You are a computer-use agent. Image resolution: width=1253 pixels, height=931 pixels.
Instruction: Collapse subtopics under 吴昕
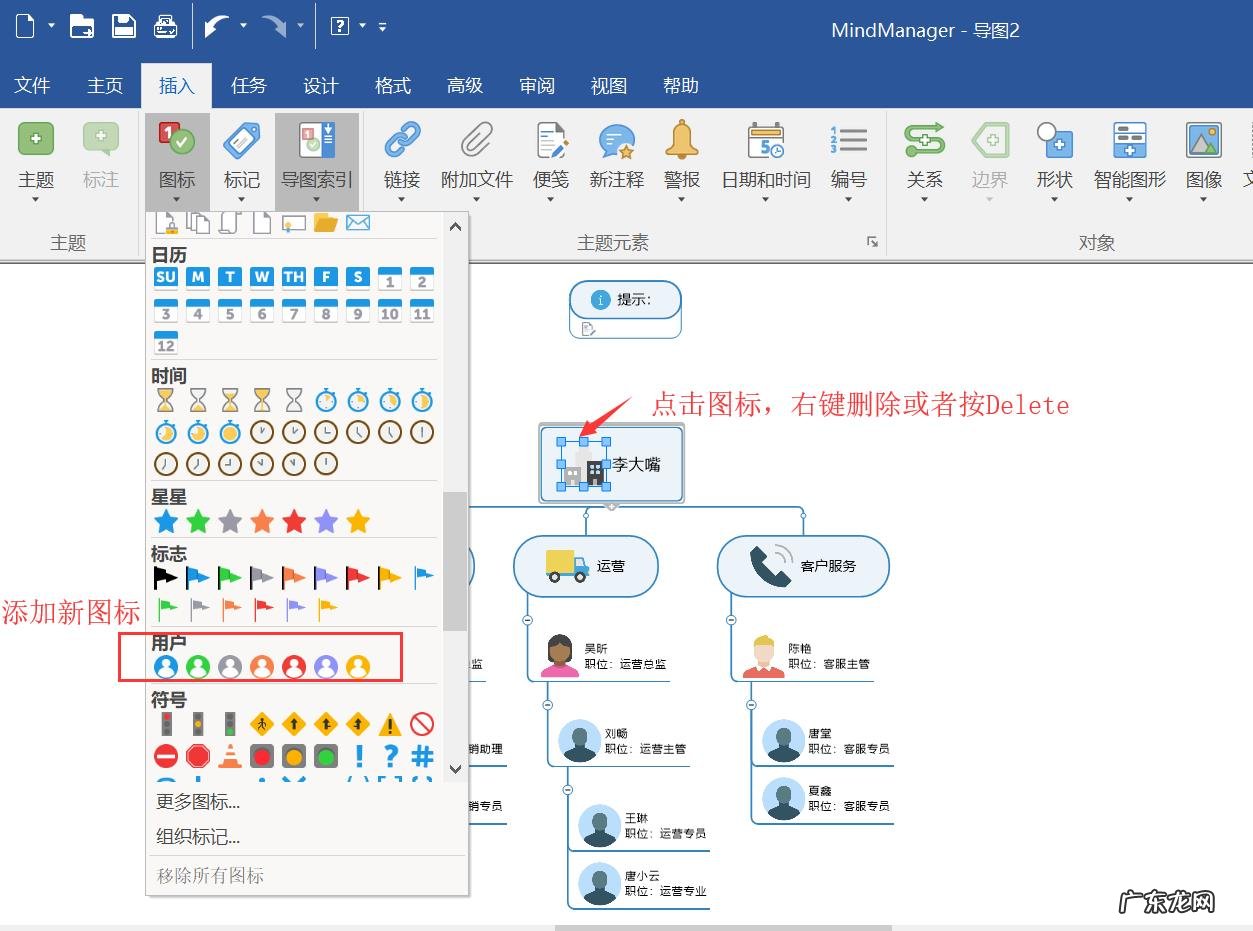point(547,705)
